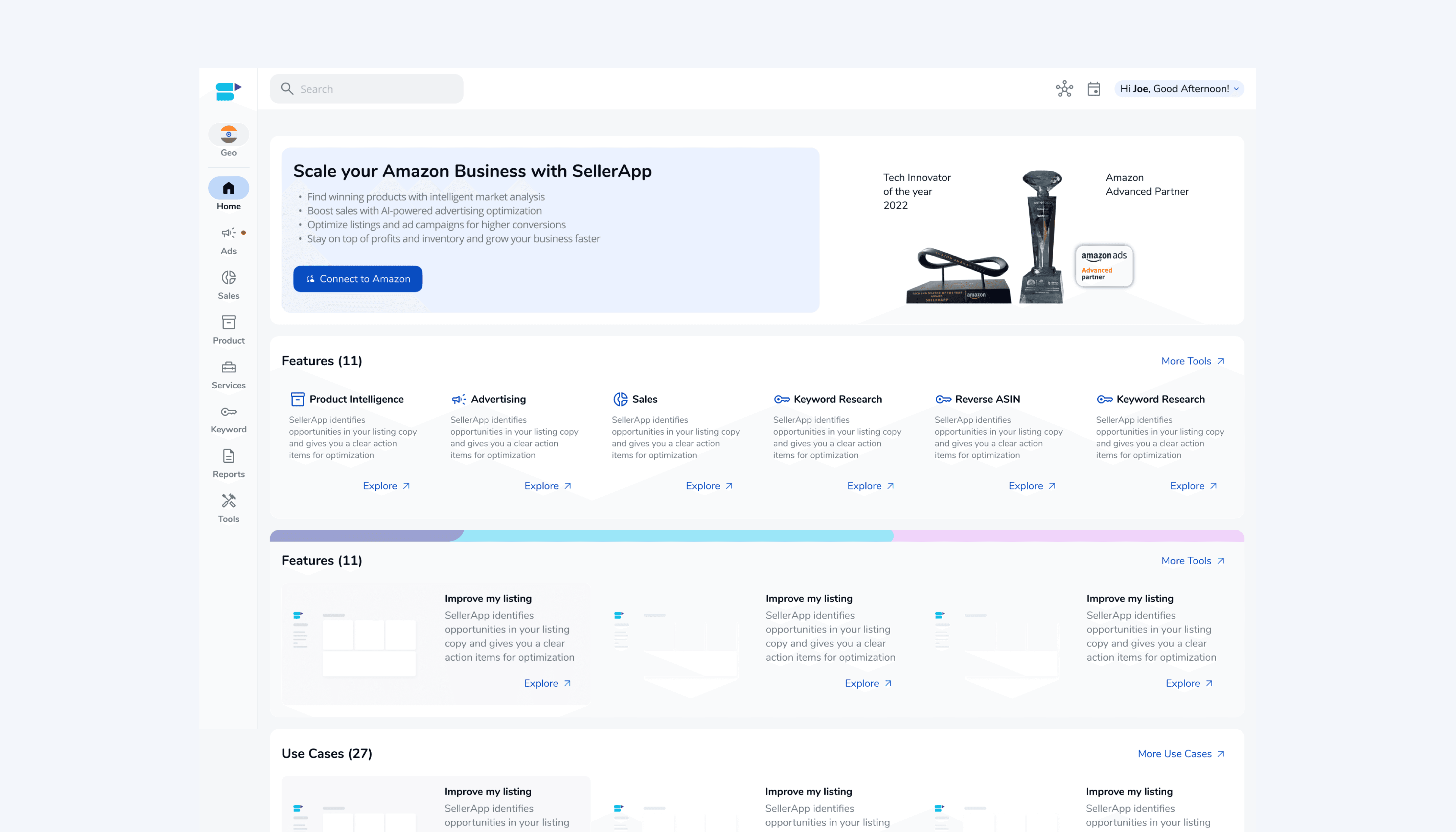Expand the Hi Joe greeting dropdown
The image size is (1456, 832).
[1179, 88]
